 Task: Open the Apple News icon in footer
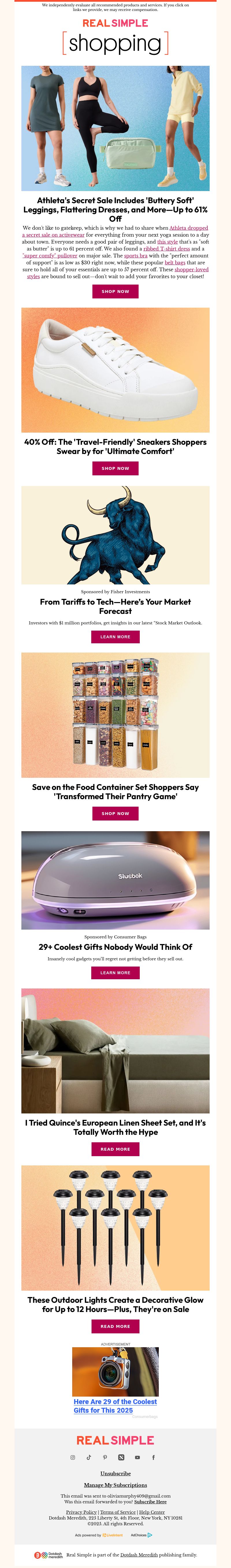click(121, 1458)
